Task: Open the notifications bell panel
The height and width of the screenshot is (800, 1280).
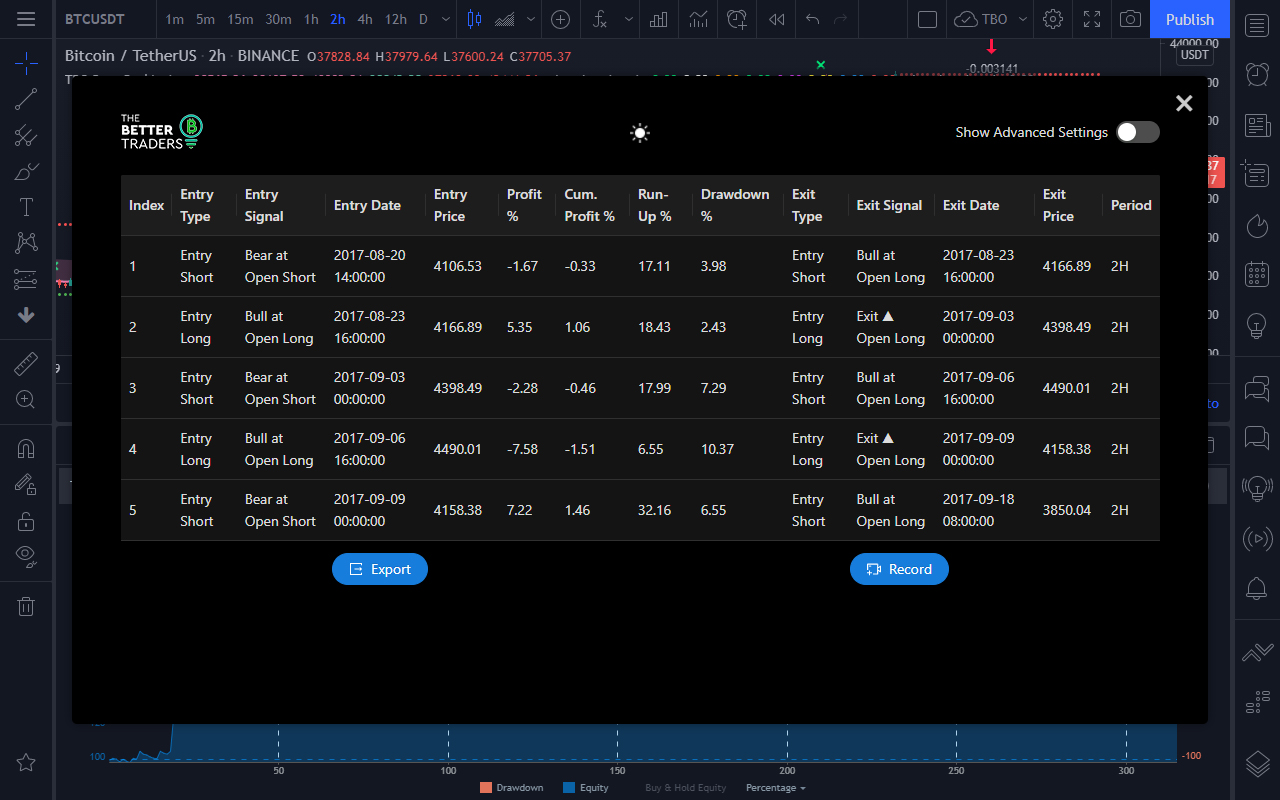Action: pyautogui.click(x=1257, y=588)
